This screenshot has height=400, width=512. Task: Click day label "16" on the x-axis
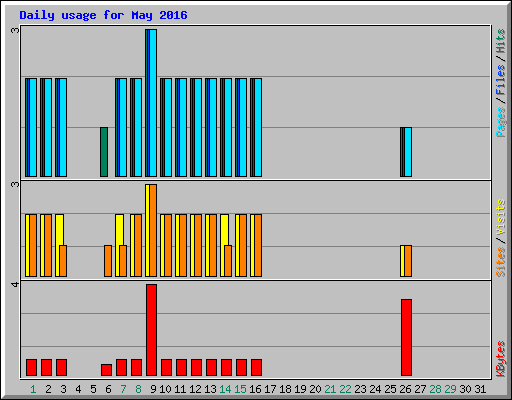[255, 389]
